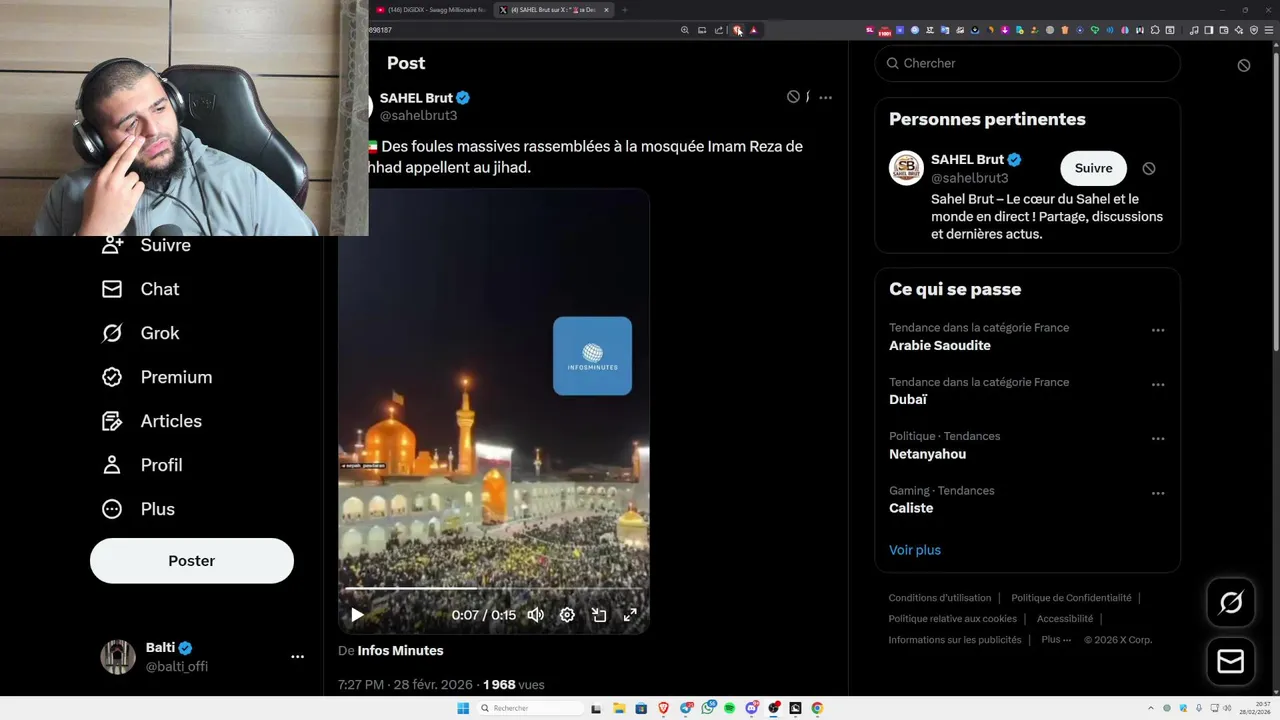Image resolution: width=1280 pixels, height=720 pixels.
Task: Click the zoom magnifier icon in address bar
Action: (685, 30)
